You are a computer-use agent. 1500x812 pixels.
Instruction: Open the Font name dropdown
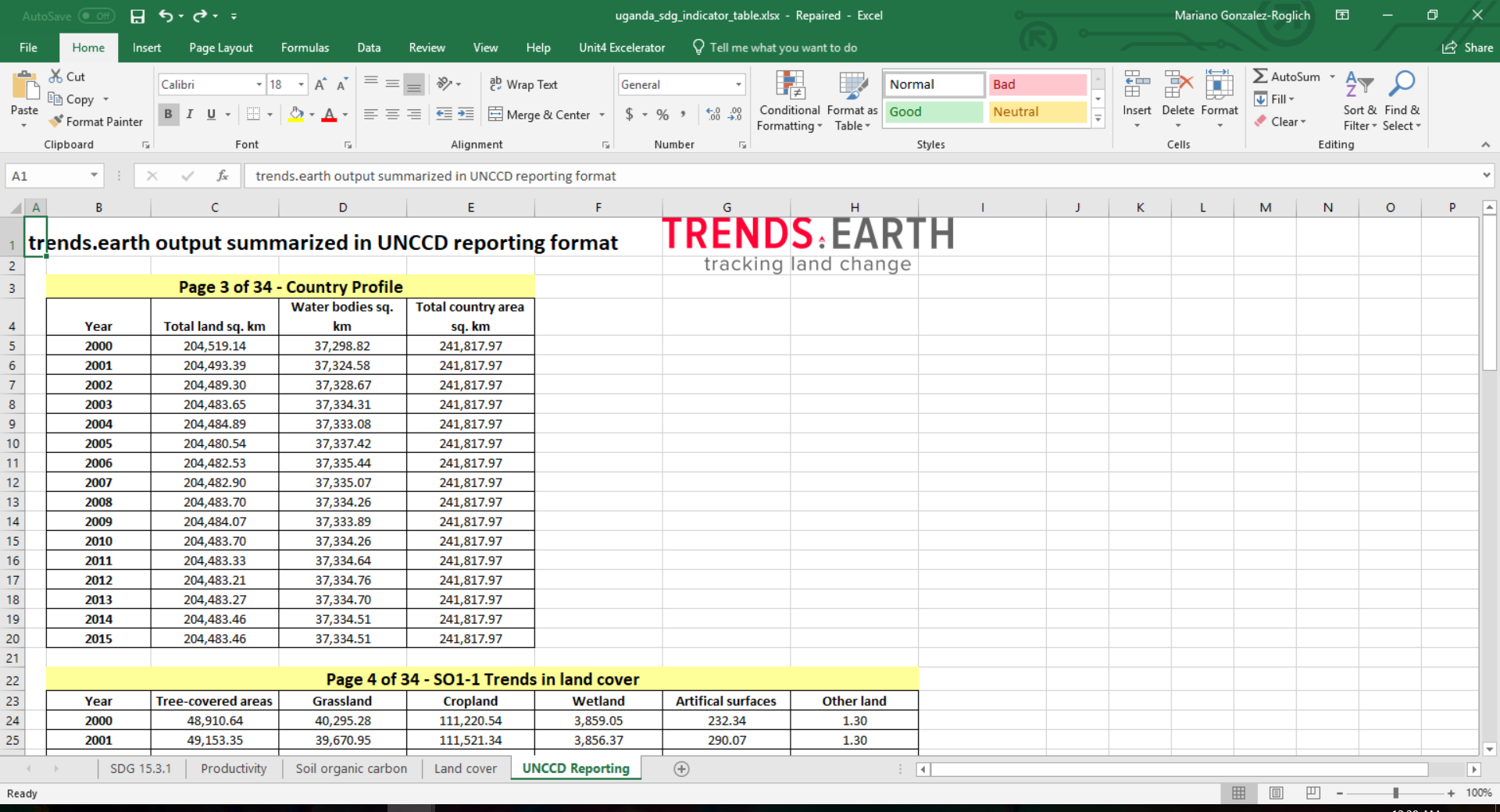(x=258, y=84)
